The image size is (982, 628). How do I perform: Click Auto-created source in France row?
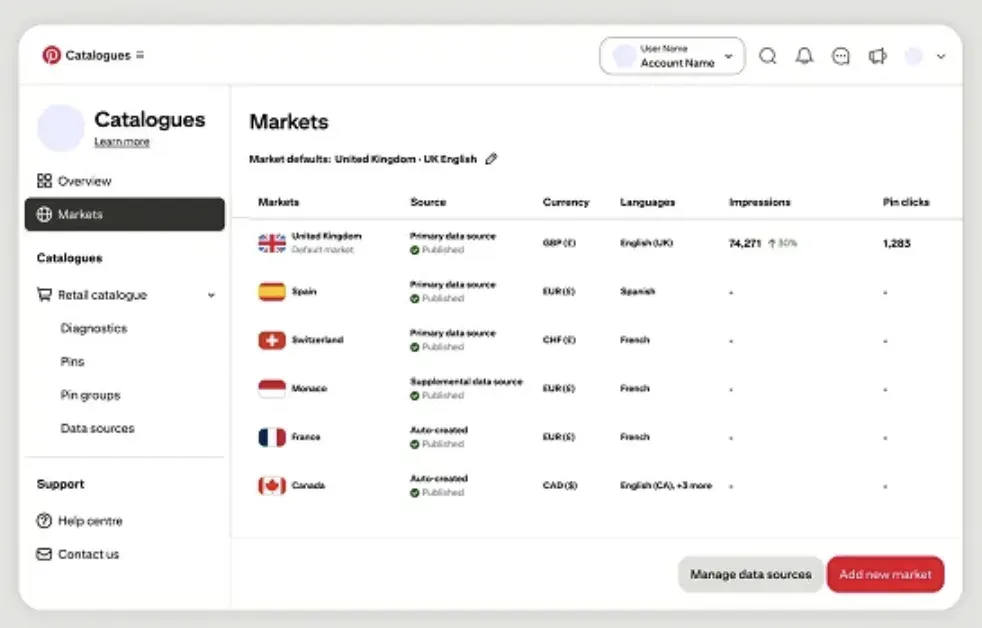tap(439, 430)
